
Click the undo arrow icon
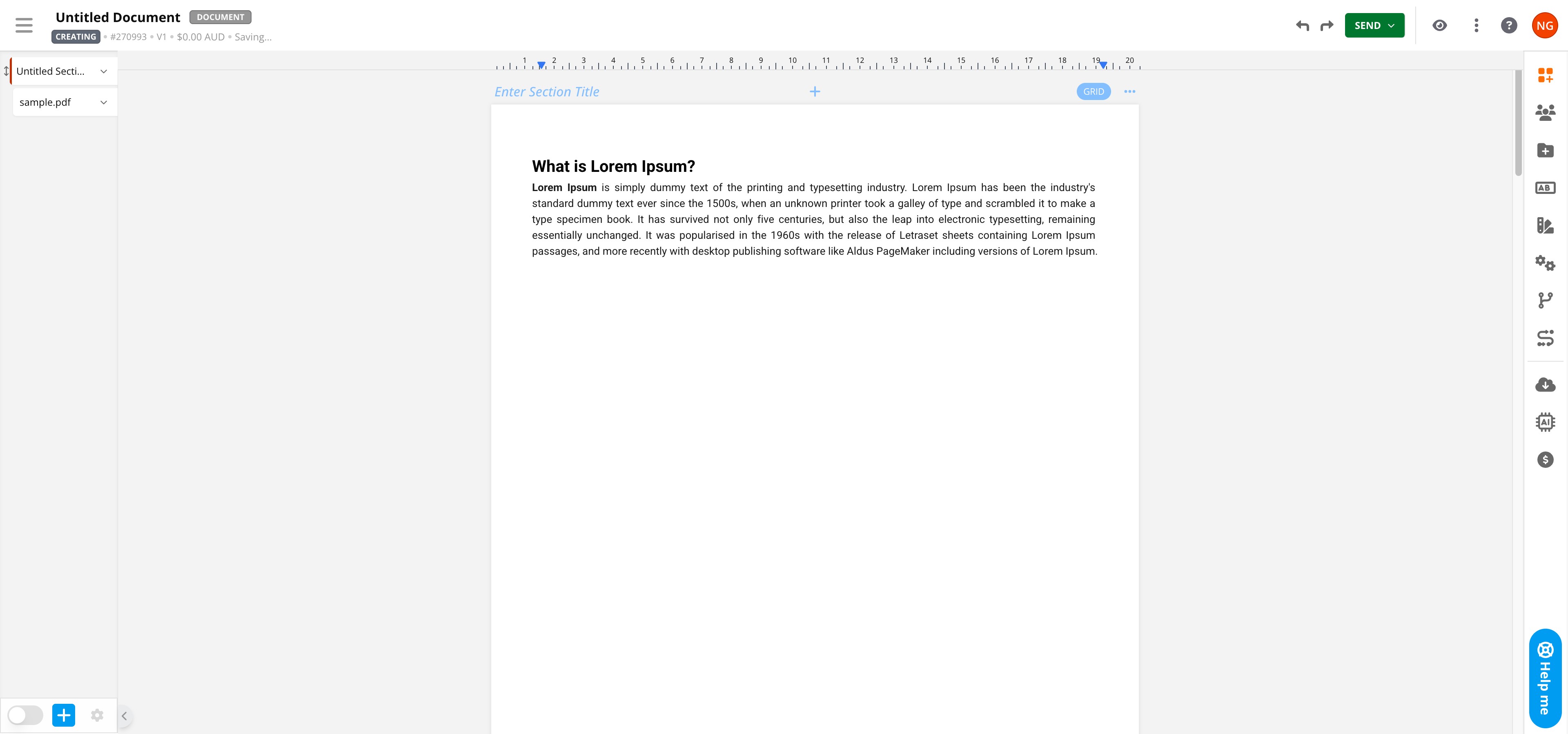pos(1302,26)
